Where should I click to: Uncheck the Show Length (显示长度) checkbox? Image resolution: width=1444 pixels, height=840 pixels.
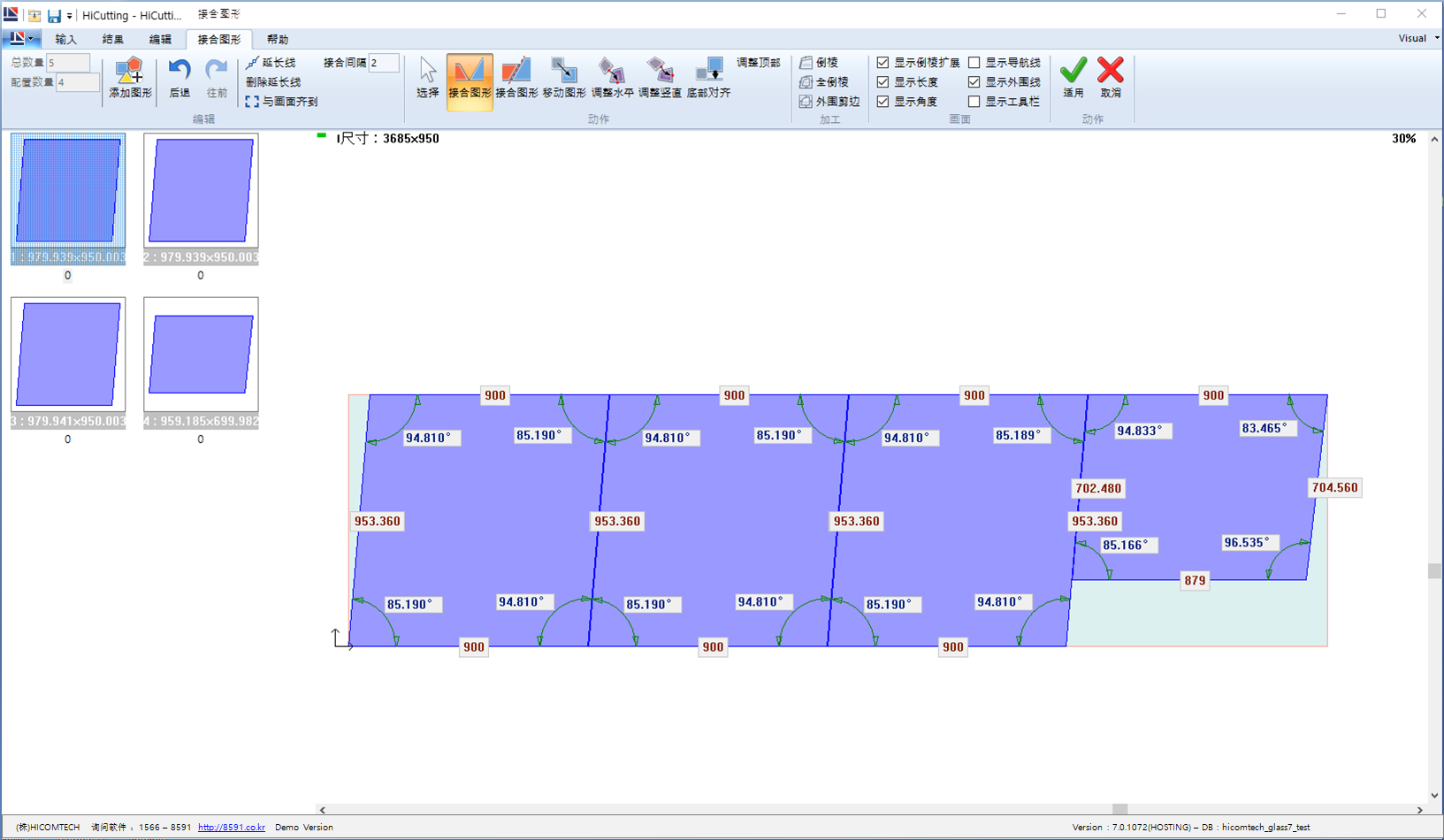(x=882, y=82)
